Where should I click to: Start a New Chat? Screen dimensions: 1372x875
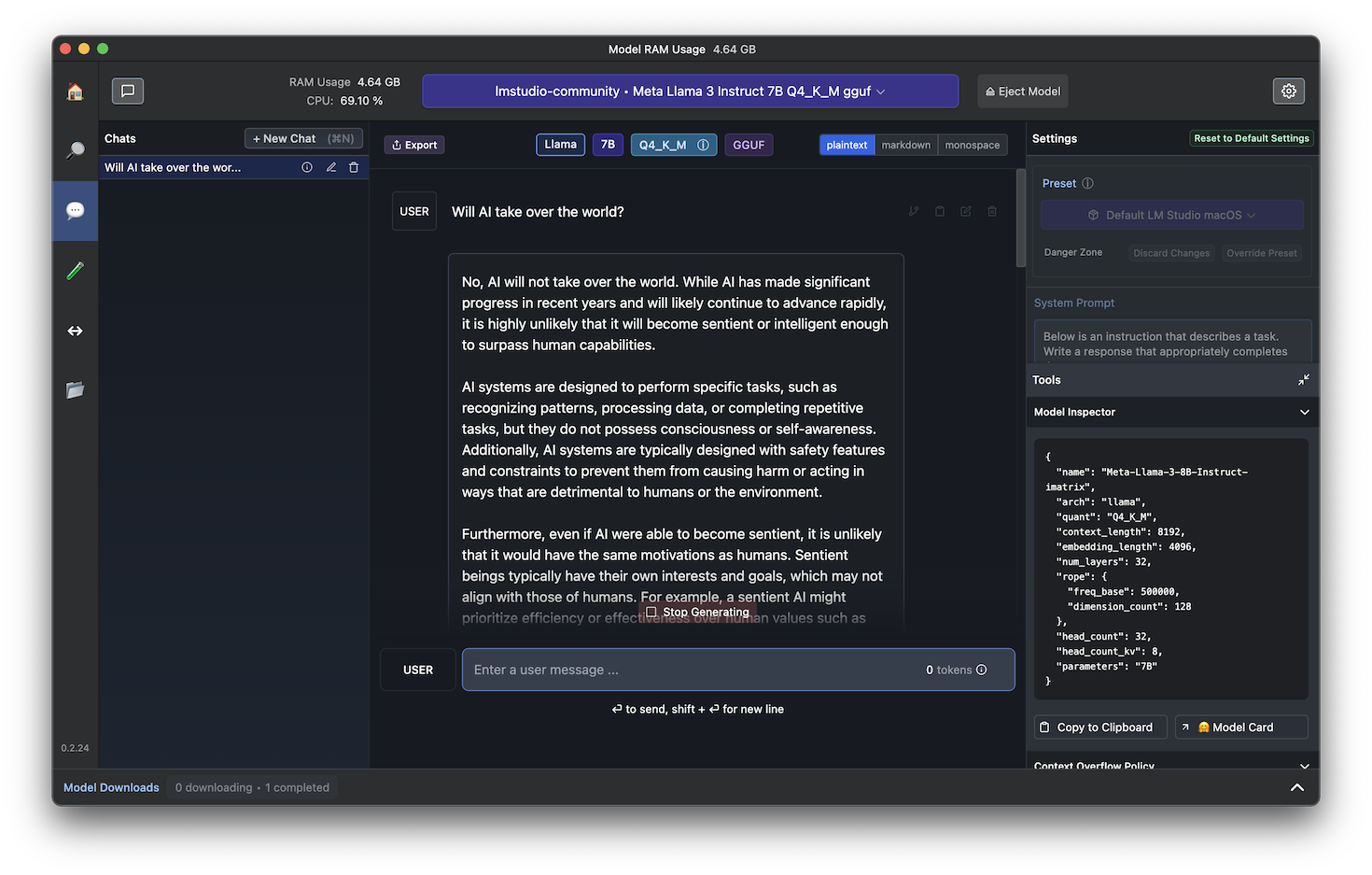pyautogui.click(x=303, y=138)
